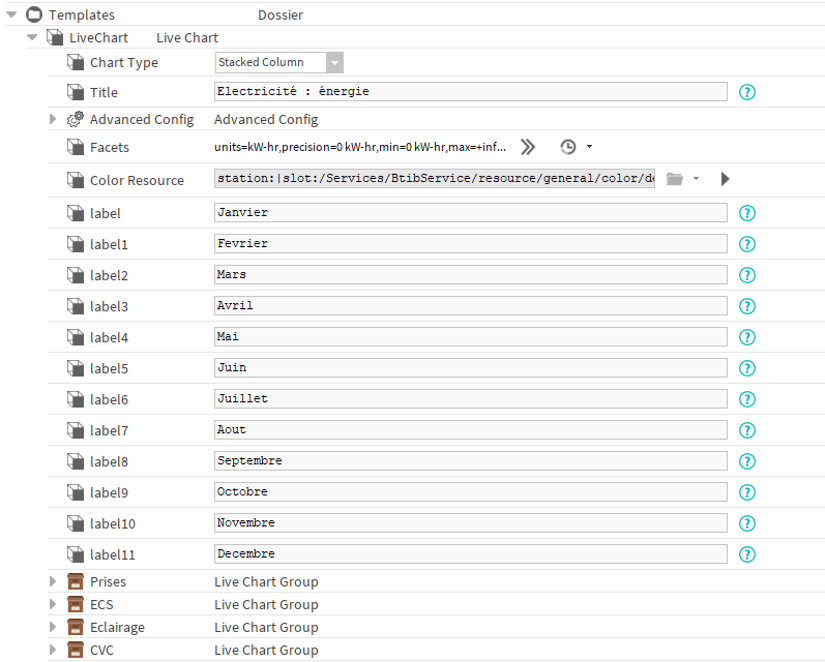Select the CVC tree item

[x=102, y=650]
